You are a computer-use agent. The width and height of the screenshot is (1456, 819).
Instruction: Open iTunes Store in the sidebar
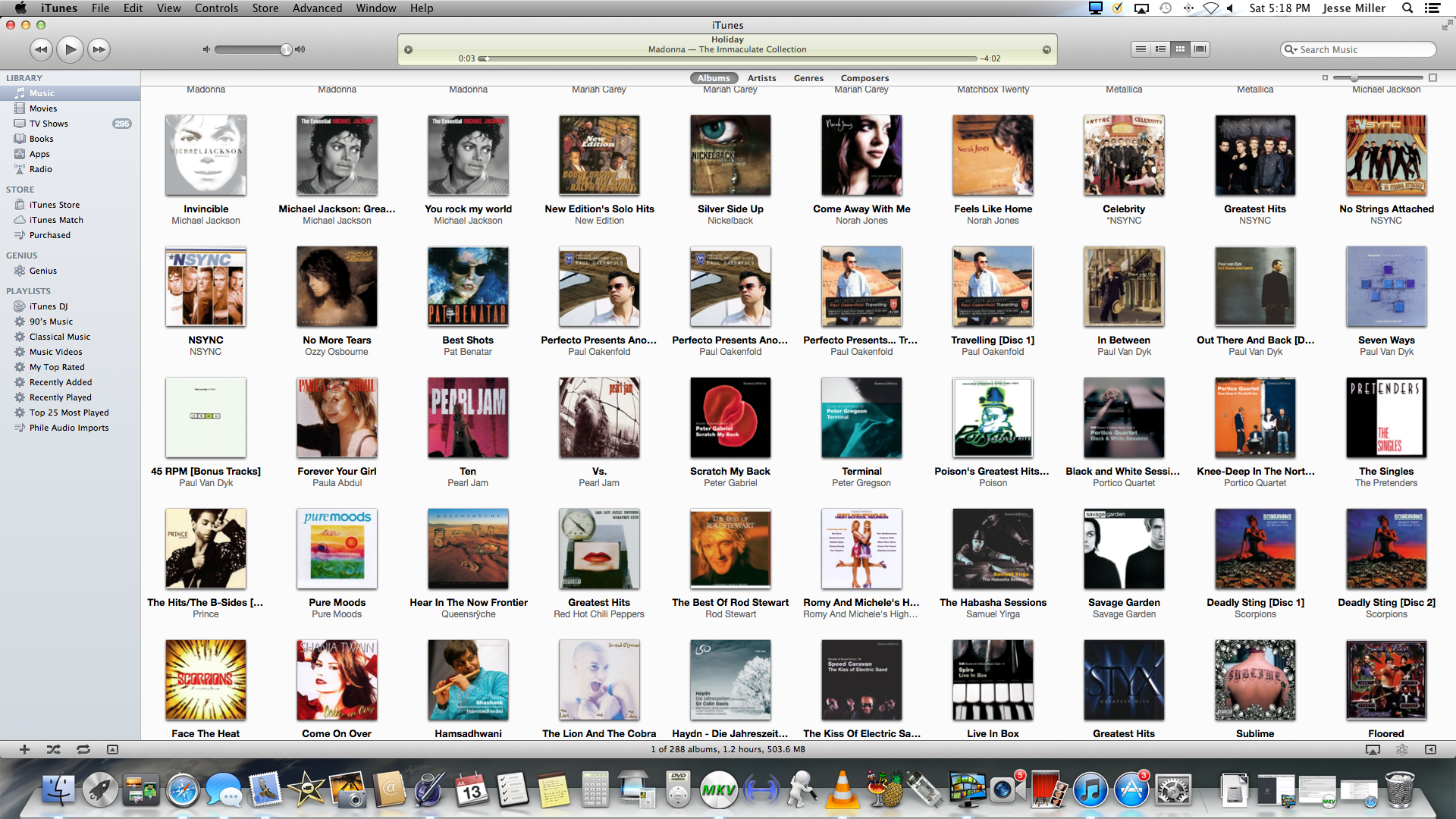coord(70,205)
